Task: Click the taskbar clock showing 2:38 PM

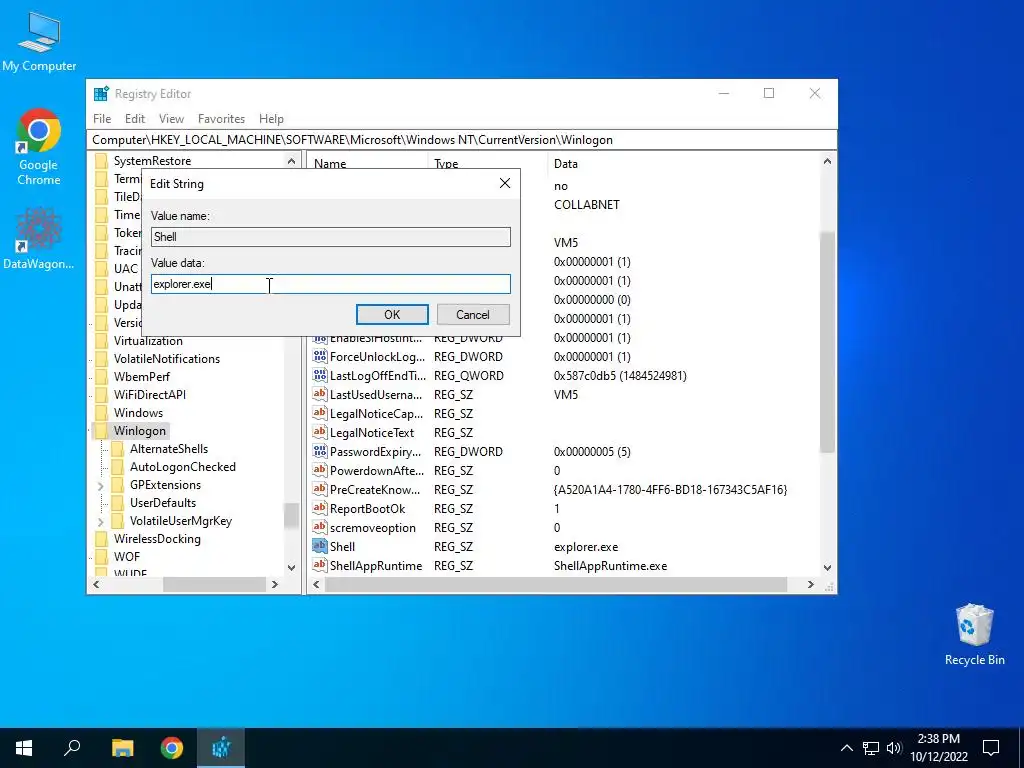Action: coord(938,748)
